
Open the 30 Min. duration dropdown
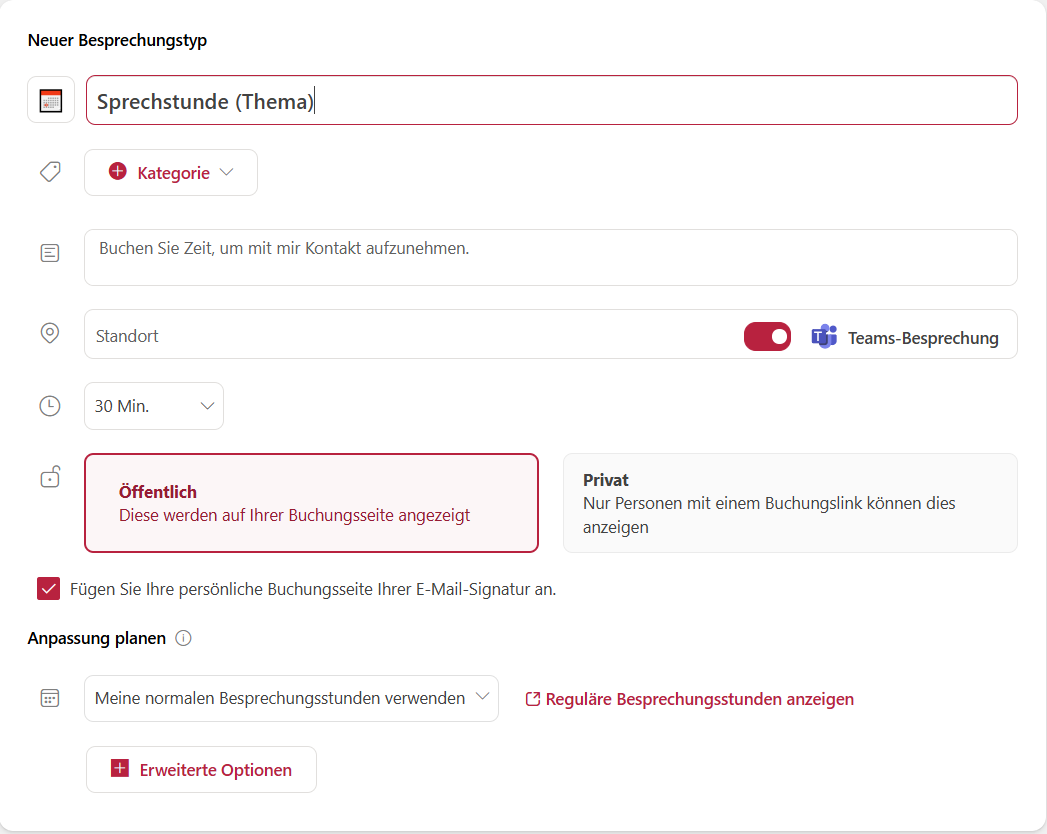(x=154, y=406)
